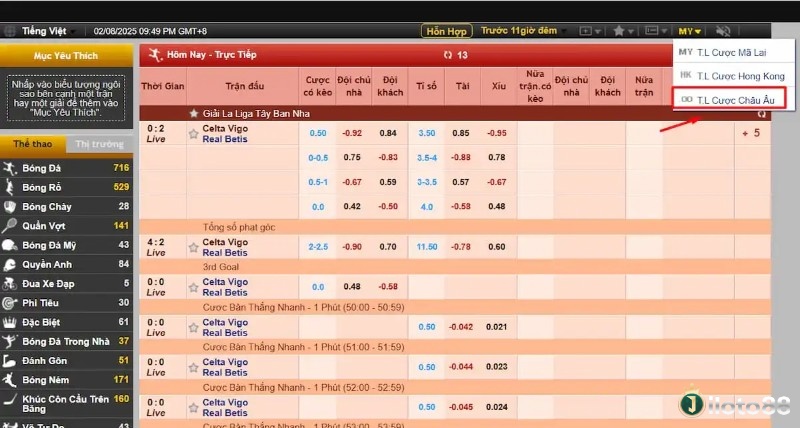Open the Phi Tiêu darts target icon

(x=9, y=303)
